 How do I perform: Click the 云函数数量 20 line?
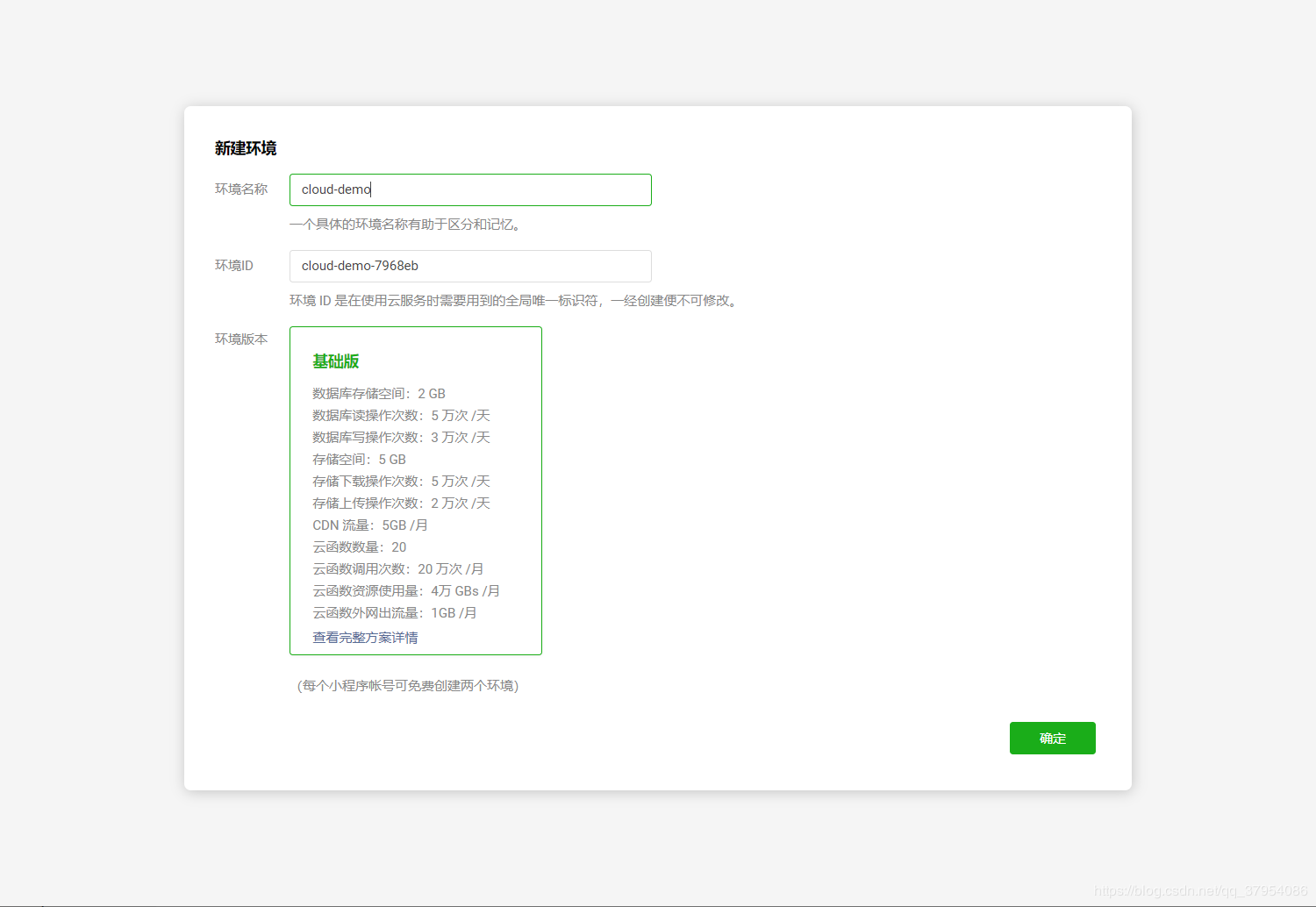(360, 547)
